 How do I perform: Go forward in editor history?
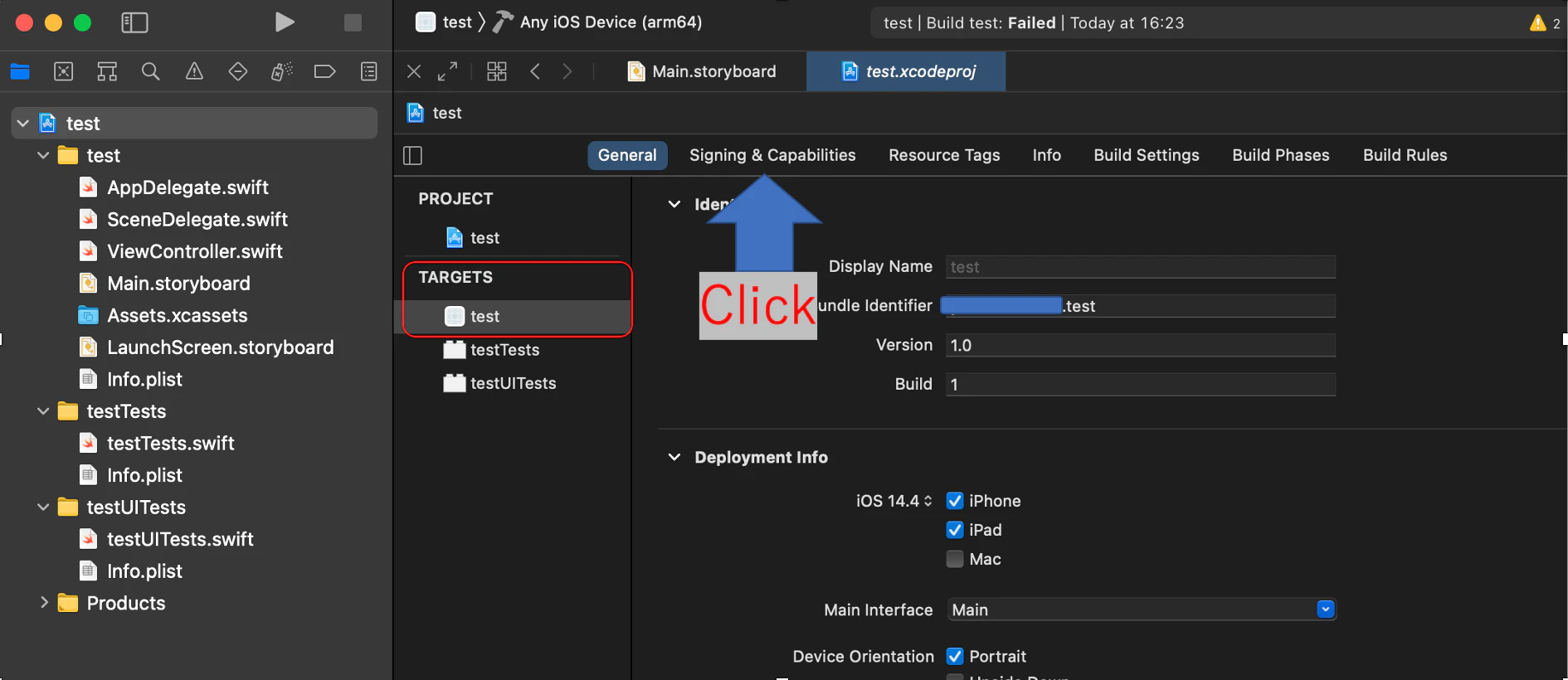pyautogui.click(x=567, y=71)
